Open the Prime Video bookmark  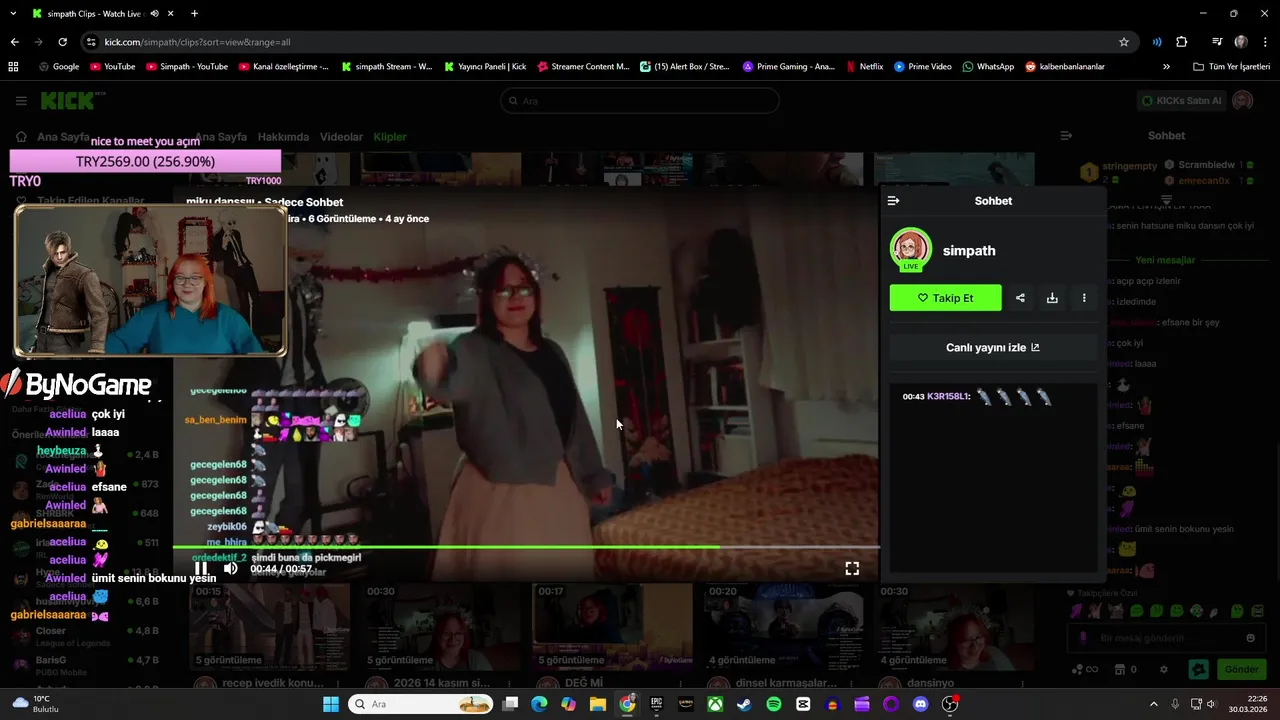coord(922,67)
